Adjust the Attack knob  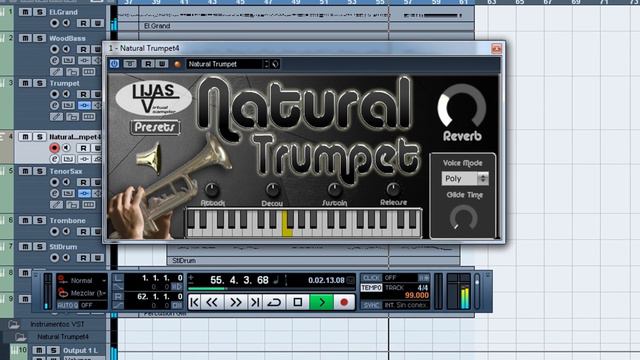pos(212,189)
